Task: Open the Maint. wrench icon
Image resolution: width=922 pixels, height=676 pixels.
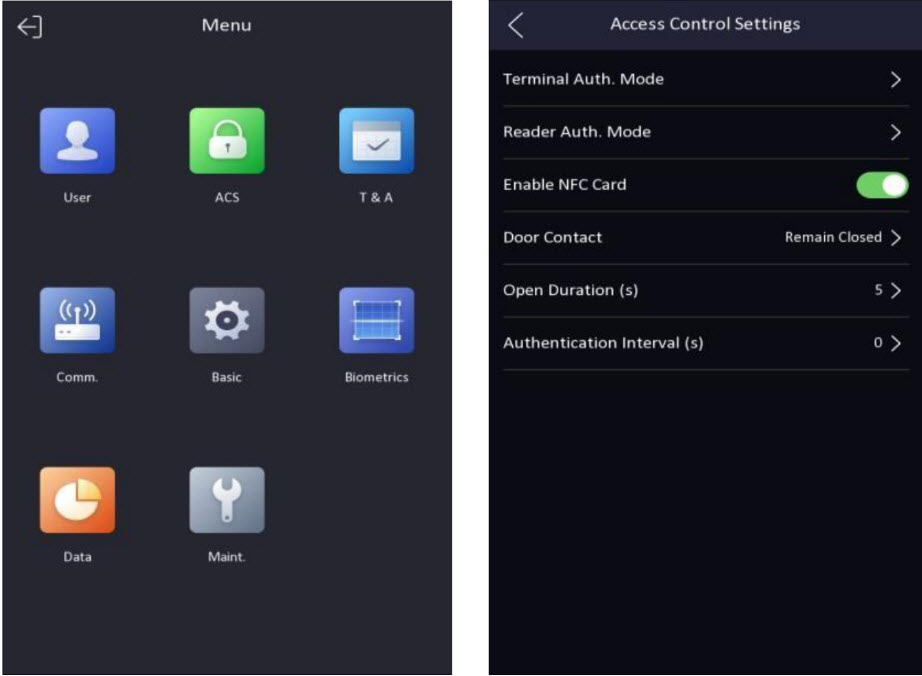Action: point(227,500)
